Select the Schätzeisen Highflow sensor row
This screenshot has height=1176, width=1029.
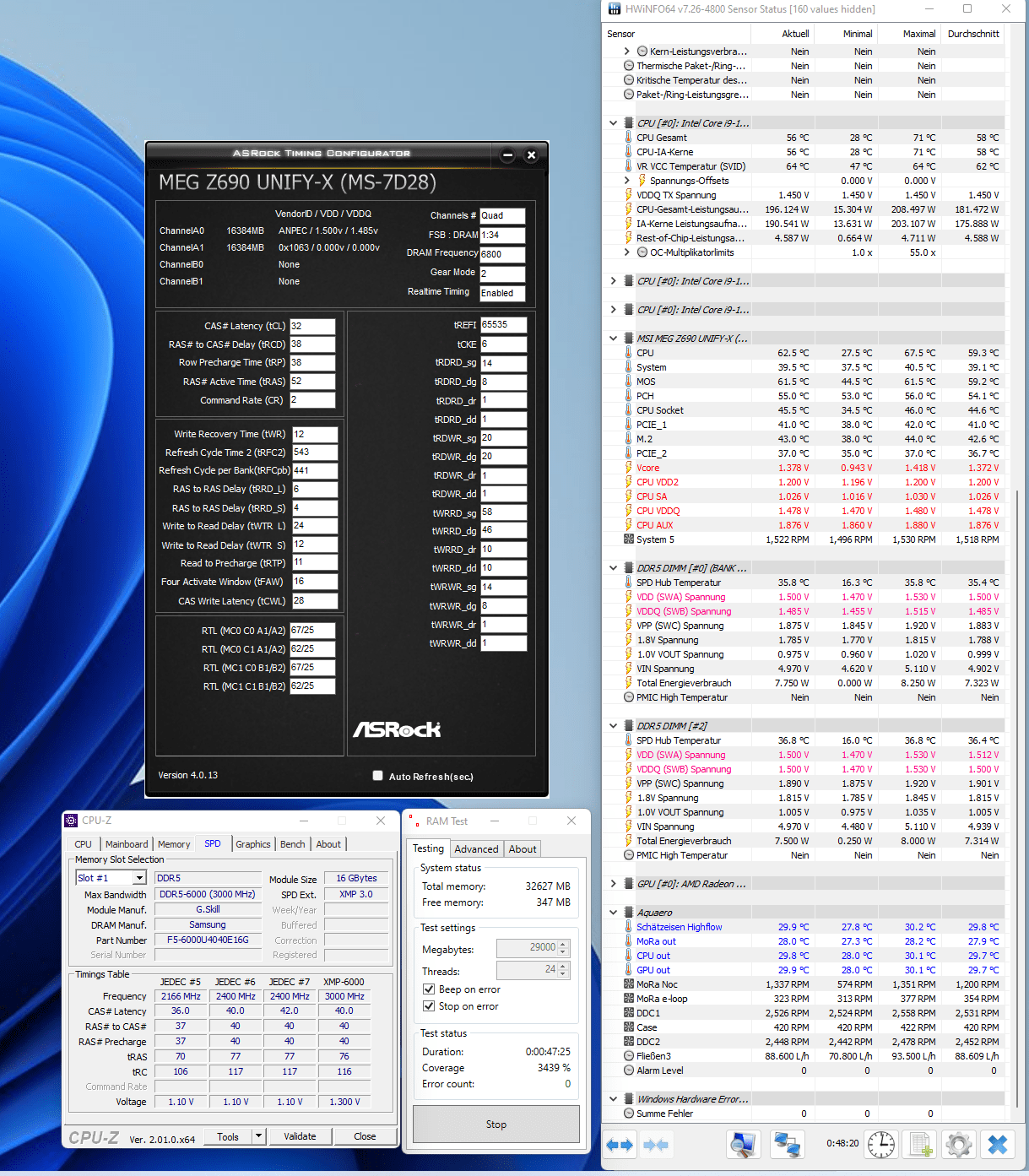[804, 927]
